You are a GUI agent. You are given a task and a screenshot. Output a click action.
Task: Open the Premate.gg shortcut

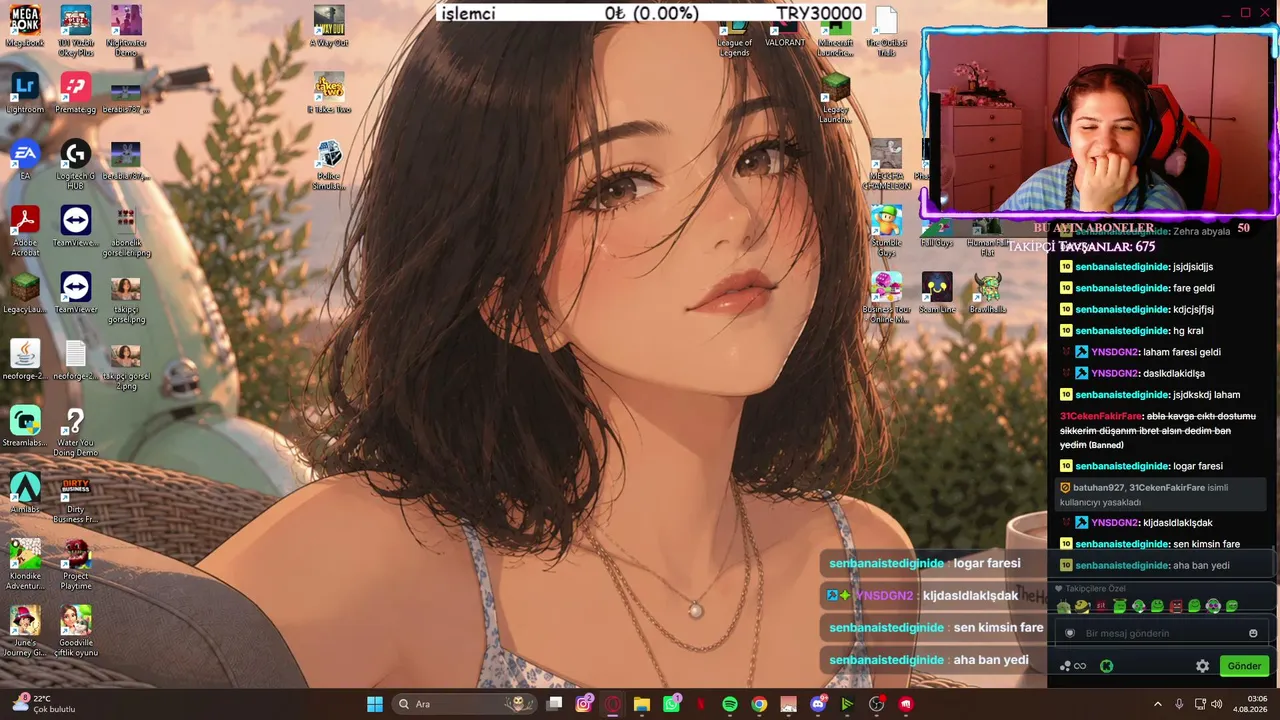75,93
